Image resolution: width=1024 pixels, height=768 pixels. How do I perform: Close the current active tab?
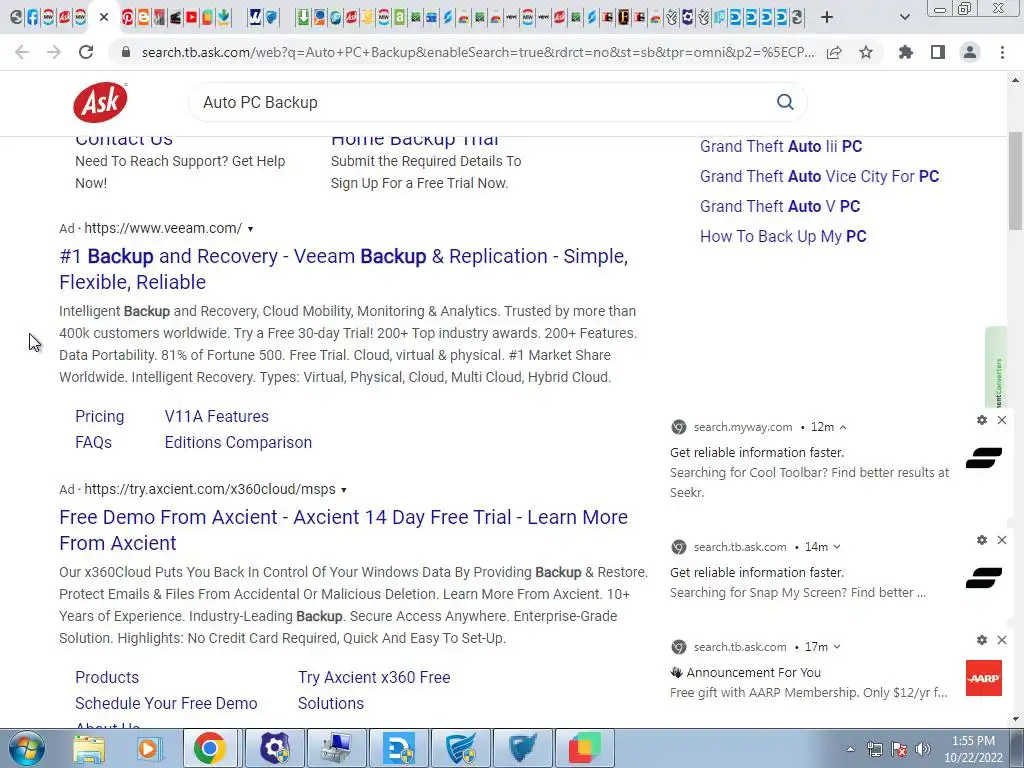pos(104,17)
